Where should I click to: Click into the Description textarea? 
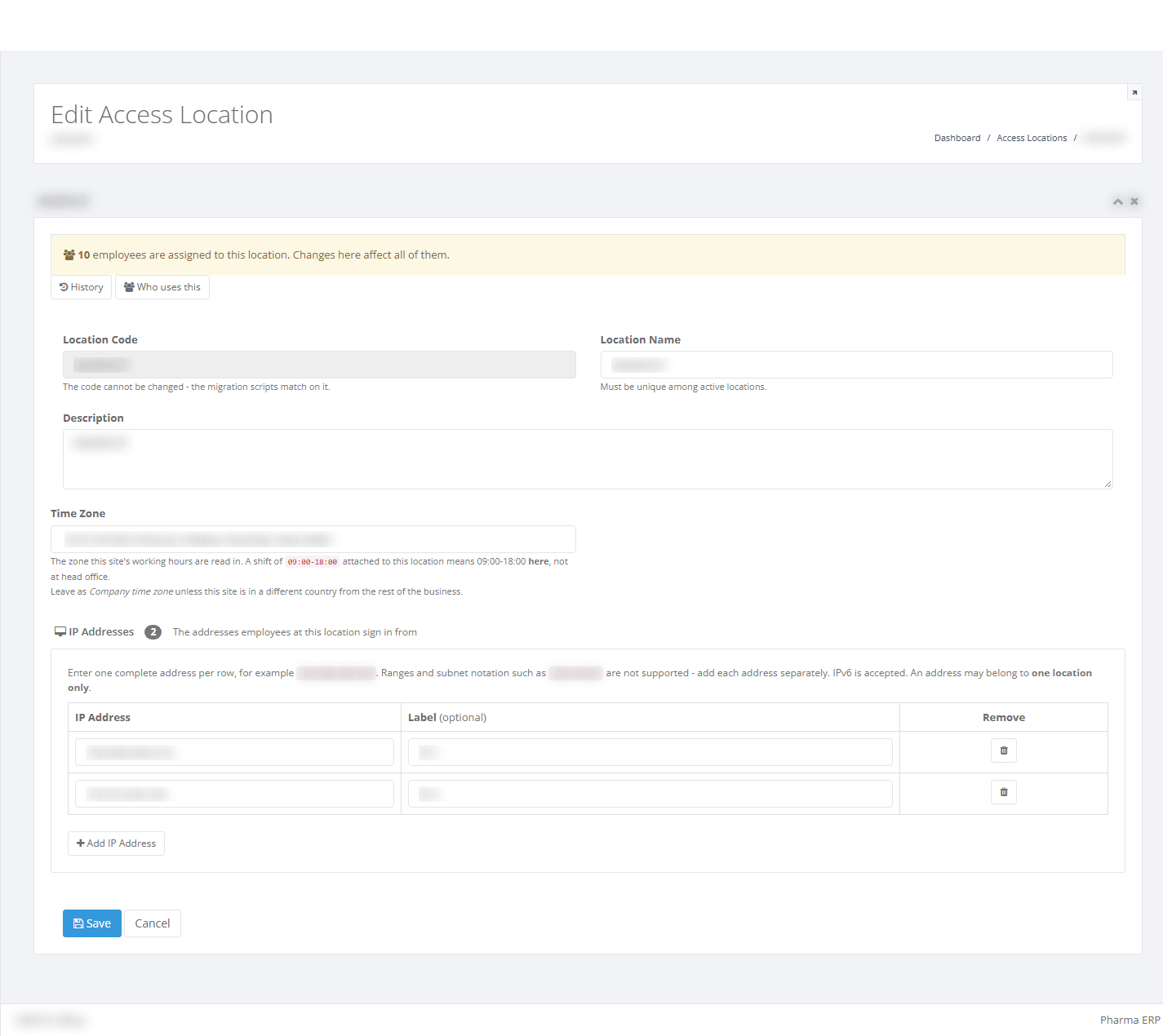click(x=588, y=459)
